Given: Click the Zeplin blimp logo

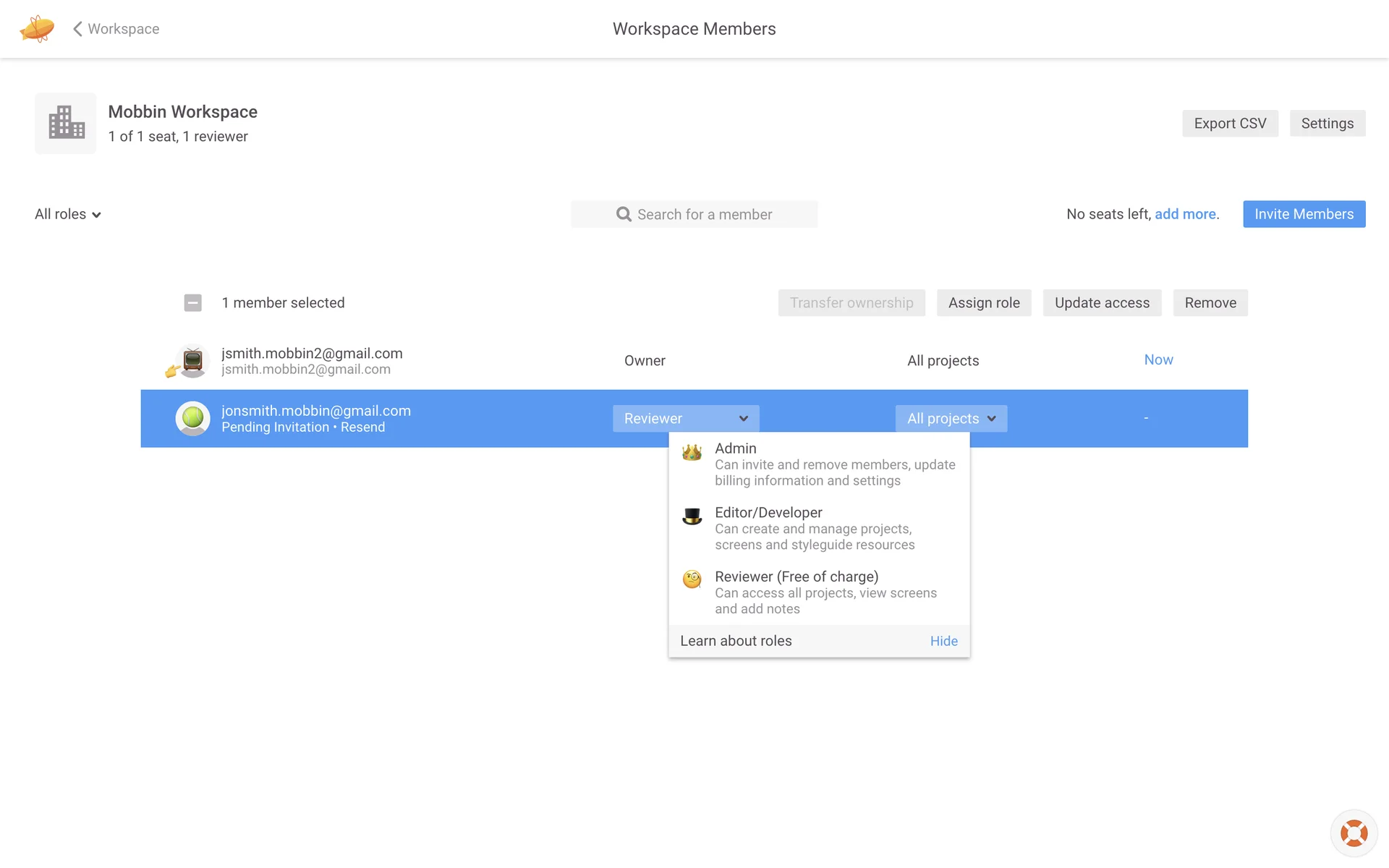Looking at the screenshot, I should coord(37,29).
